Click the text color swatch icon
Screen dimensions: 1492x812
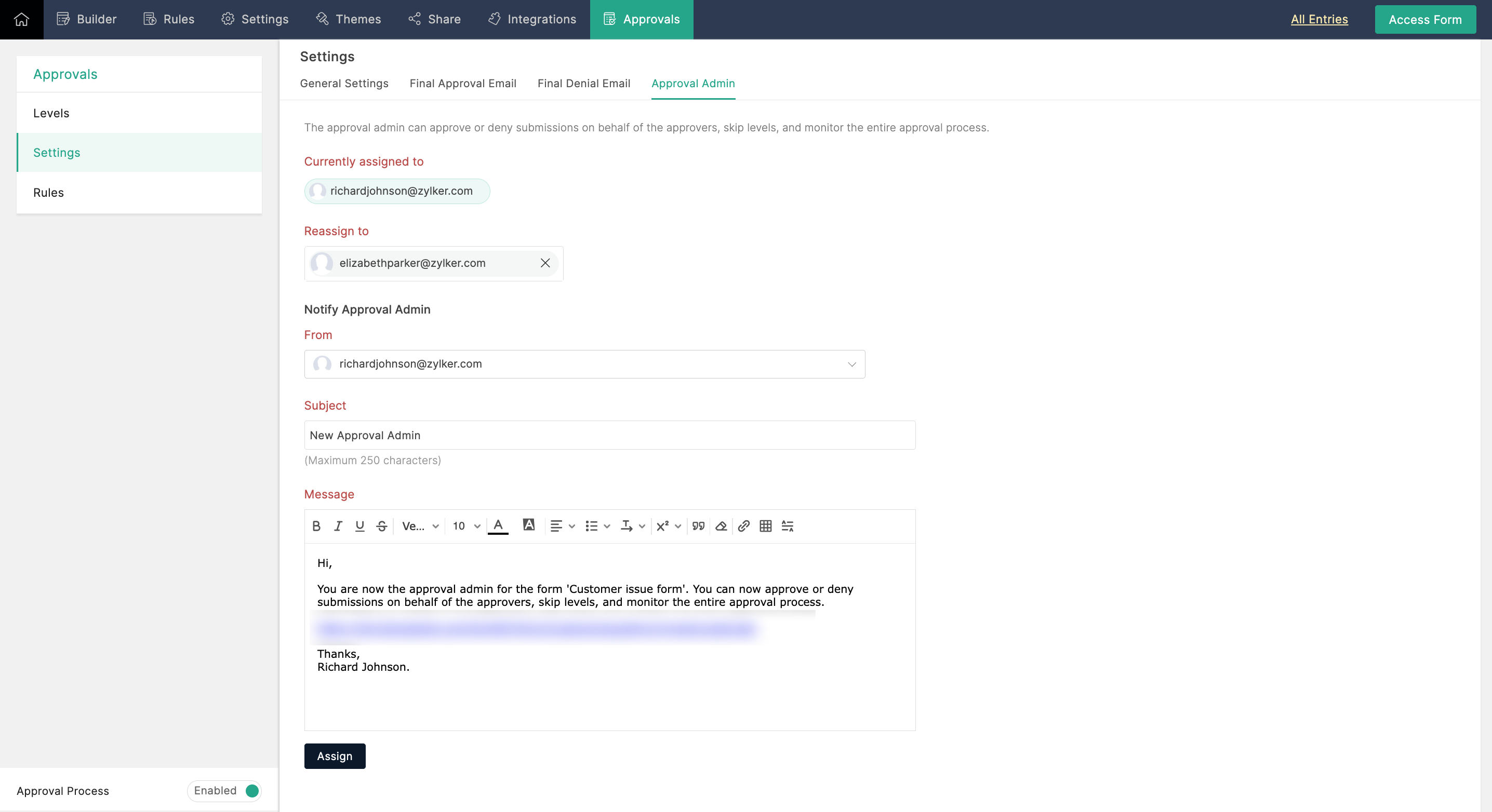click(498, 526)
